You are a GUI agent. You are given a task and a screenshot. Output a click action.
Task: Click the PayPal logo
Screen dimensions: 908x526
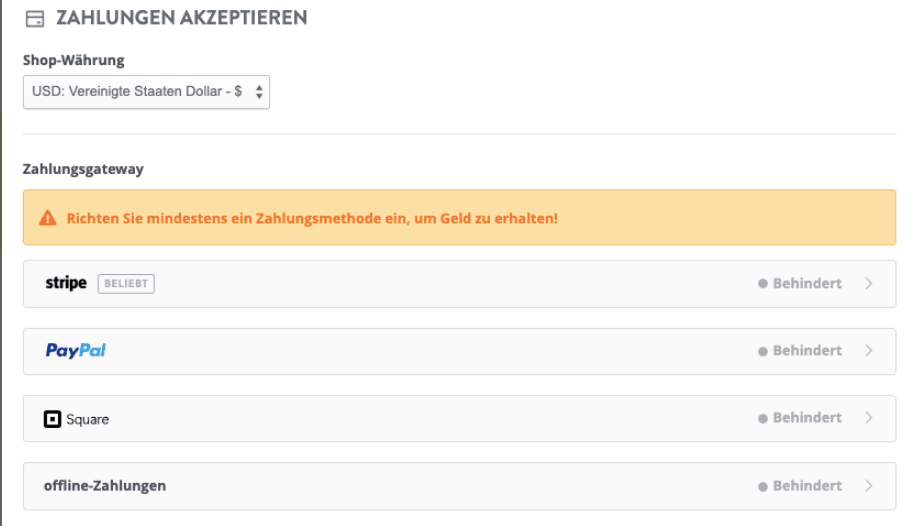[x=76, y=350]
